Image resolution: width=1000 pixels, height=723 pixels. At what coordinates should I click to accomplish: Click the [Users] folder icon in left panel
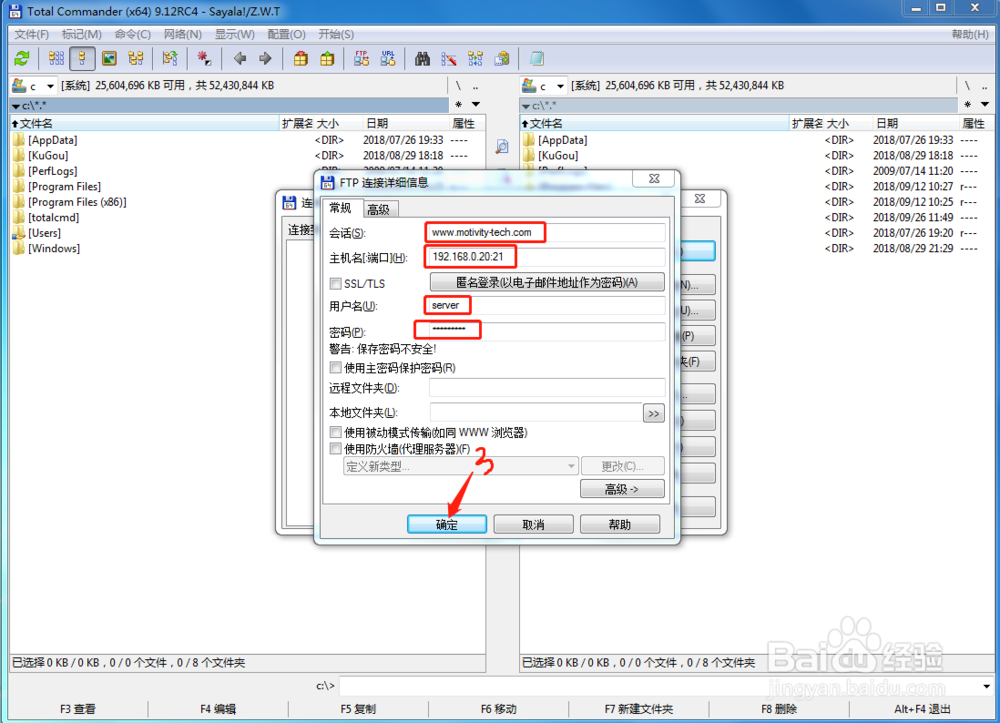click(x=18, y=233)
